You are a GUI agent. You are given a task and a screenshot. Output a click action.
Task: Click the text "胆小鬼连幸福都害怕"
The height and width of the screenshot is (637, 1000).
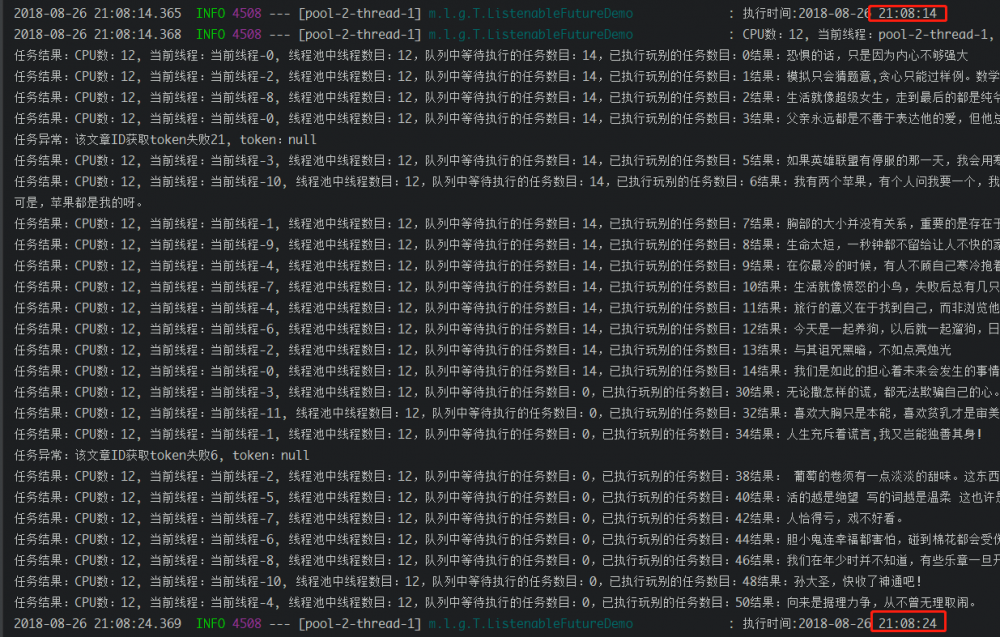click(x=841, y=539)
